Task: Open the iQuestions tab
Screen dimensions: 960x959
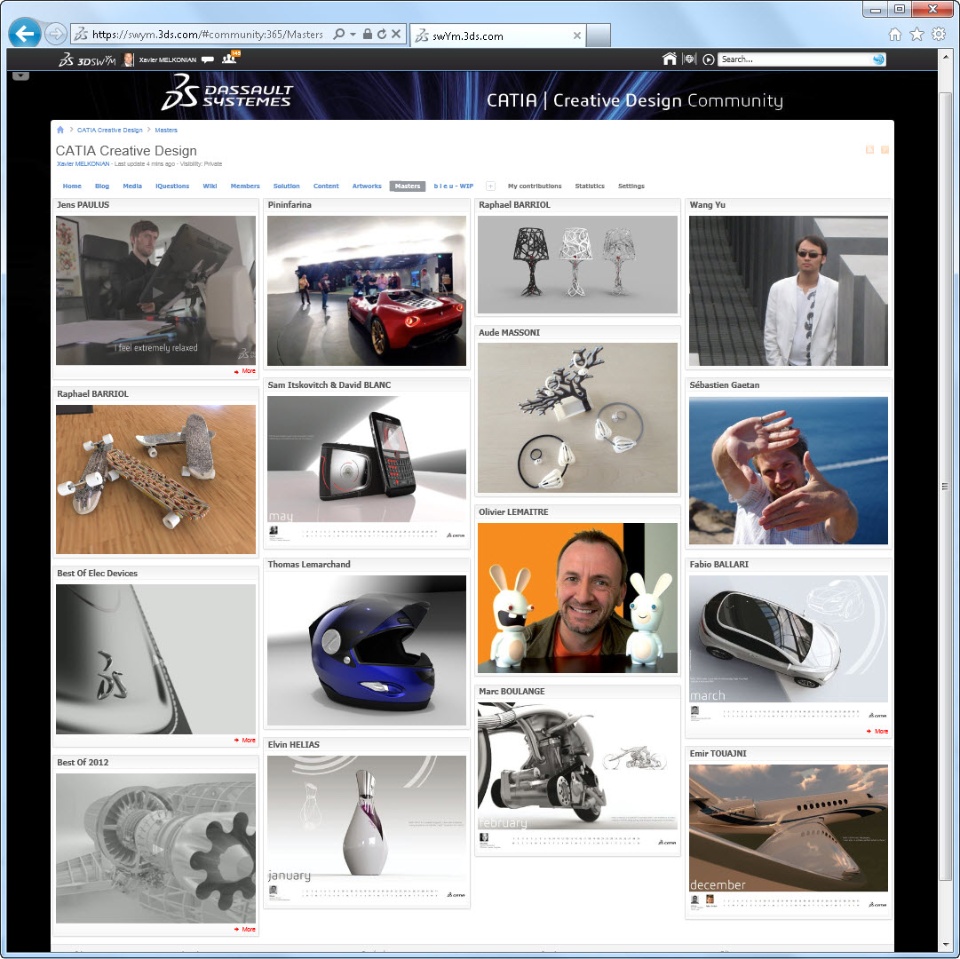Action: 172,186
